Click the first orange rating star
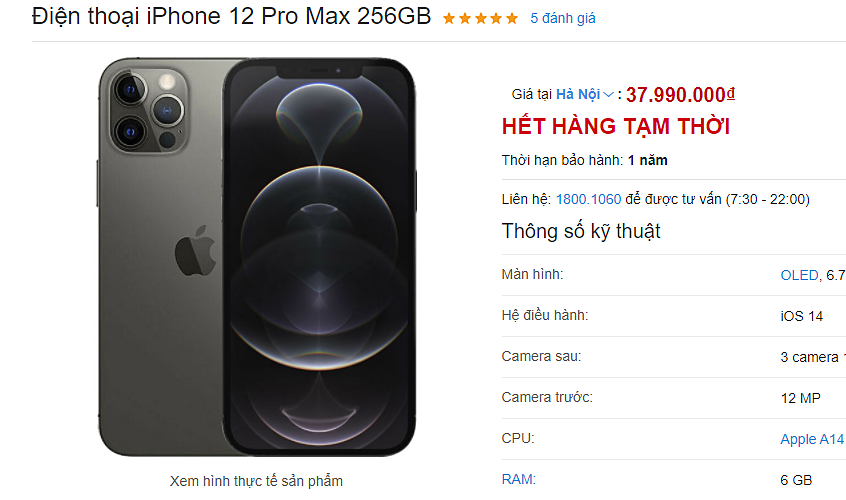This screenshot has width=846, height=500. coord(449,19)
